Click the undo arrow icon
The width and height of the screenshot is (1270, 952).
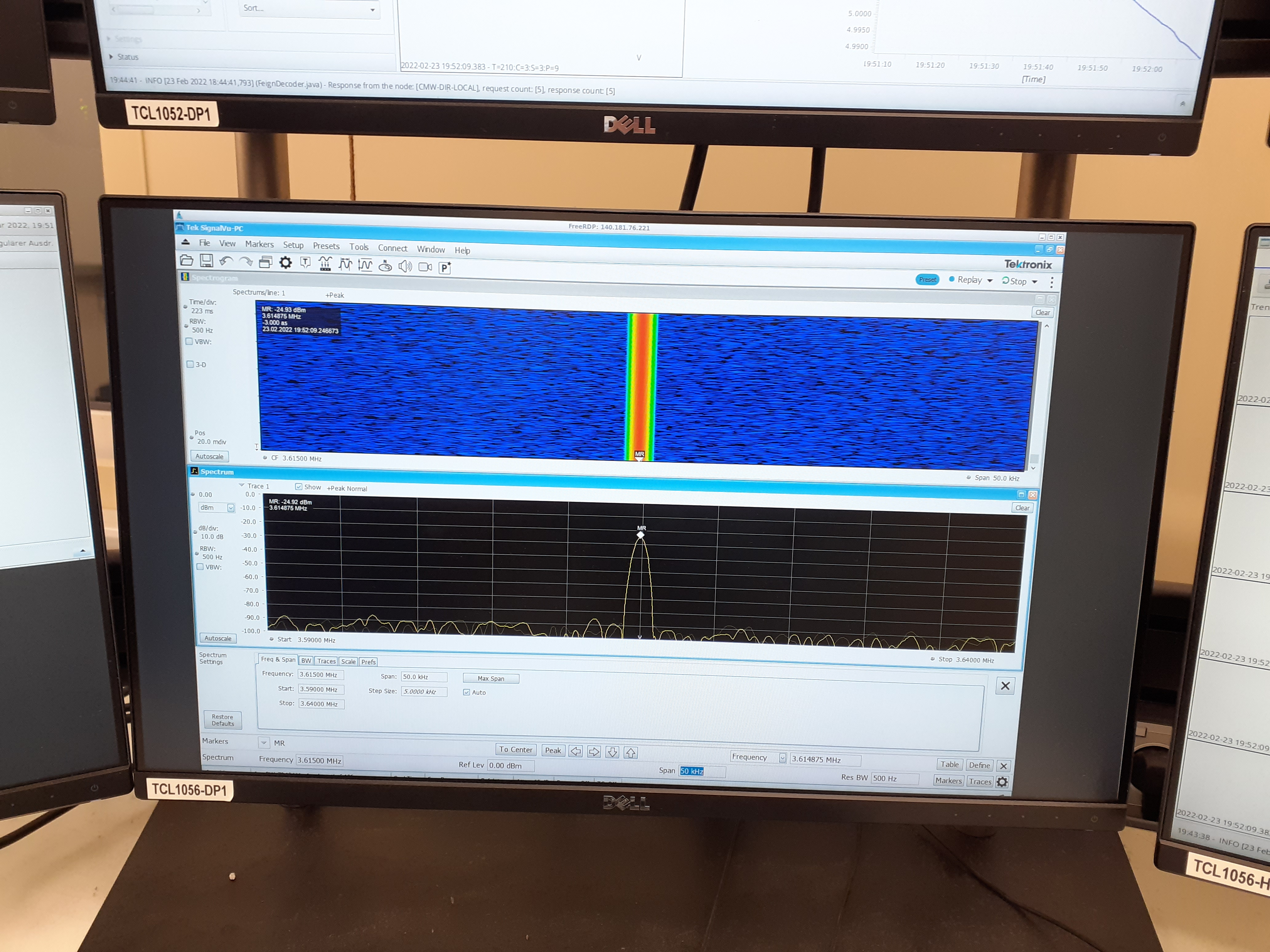point(226,261)
